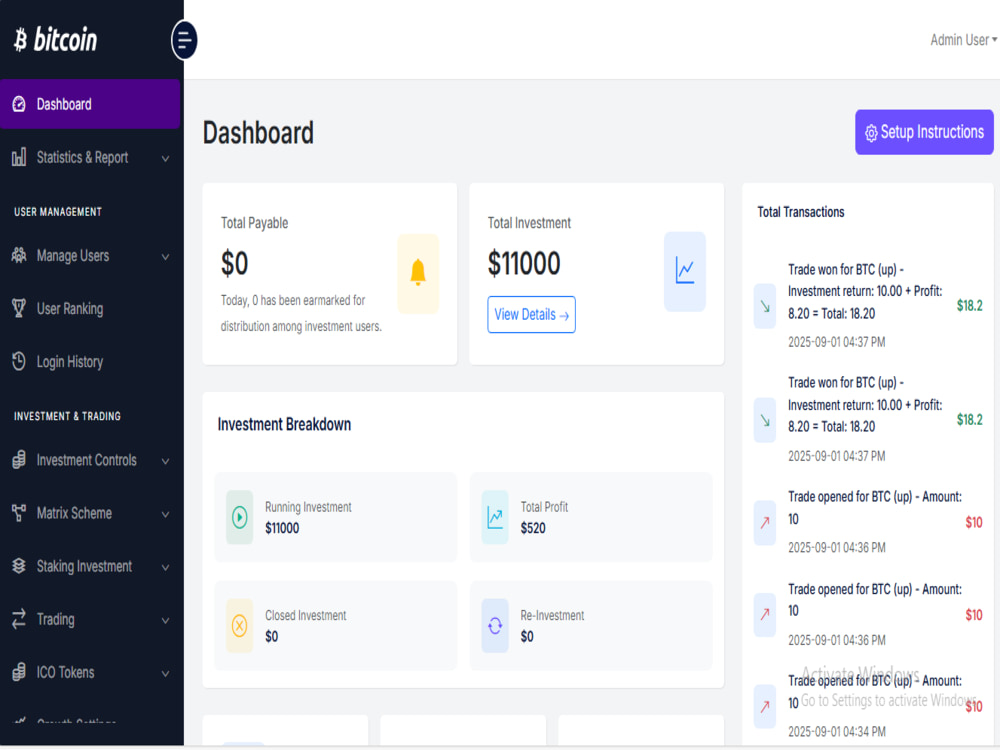Click the Total Profit $520 value
The image size is (1000, 750).
pos(533,528)
